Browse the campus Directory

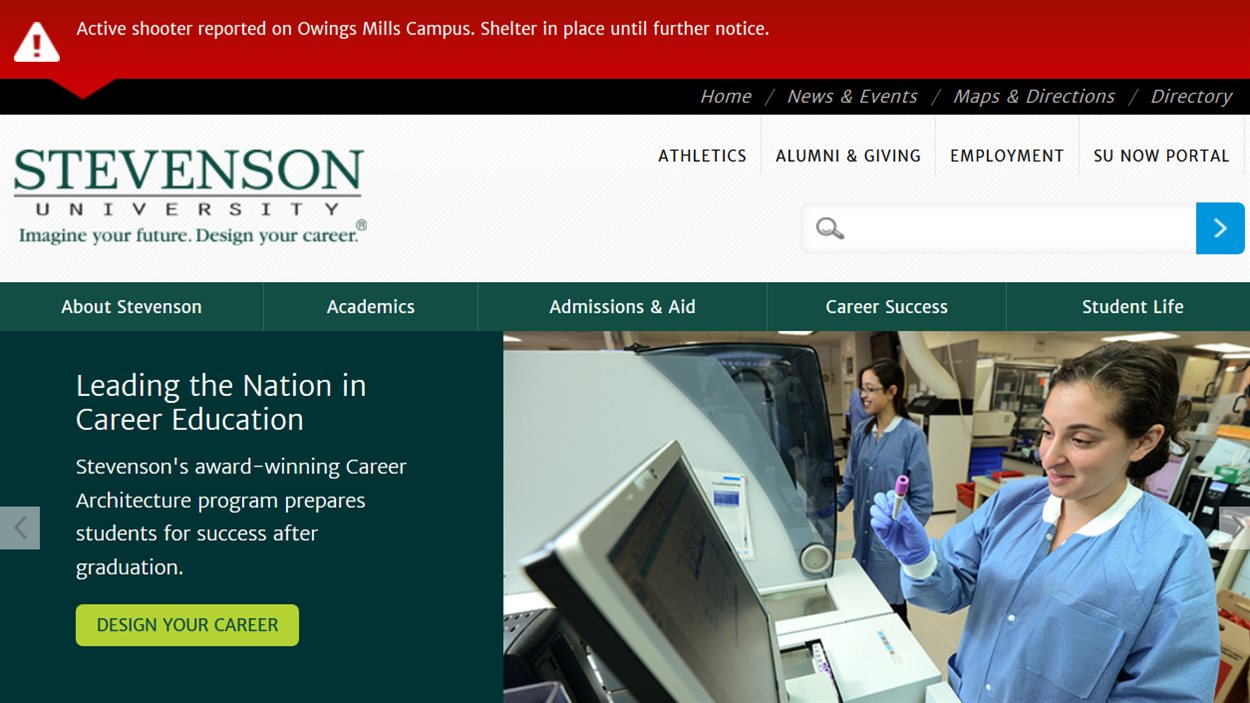coord(1191,96)
